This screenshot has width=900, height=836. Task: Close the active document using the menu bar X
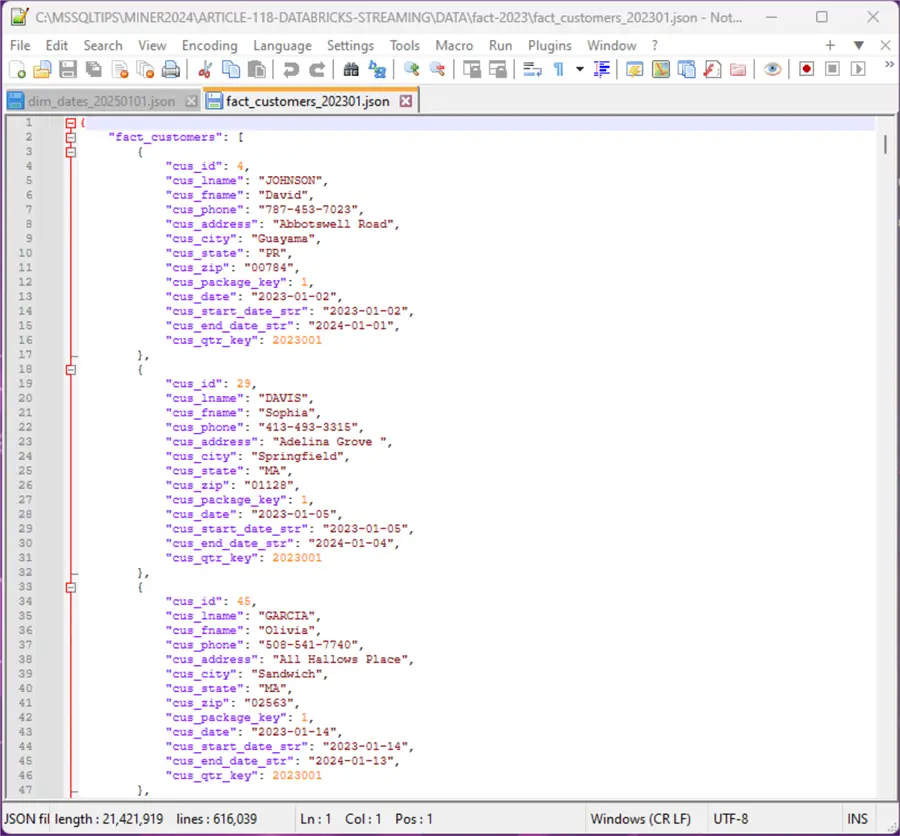pos(885,45)
